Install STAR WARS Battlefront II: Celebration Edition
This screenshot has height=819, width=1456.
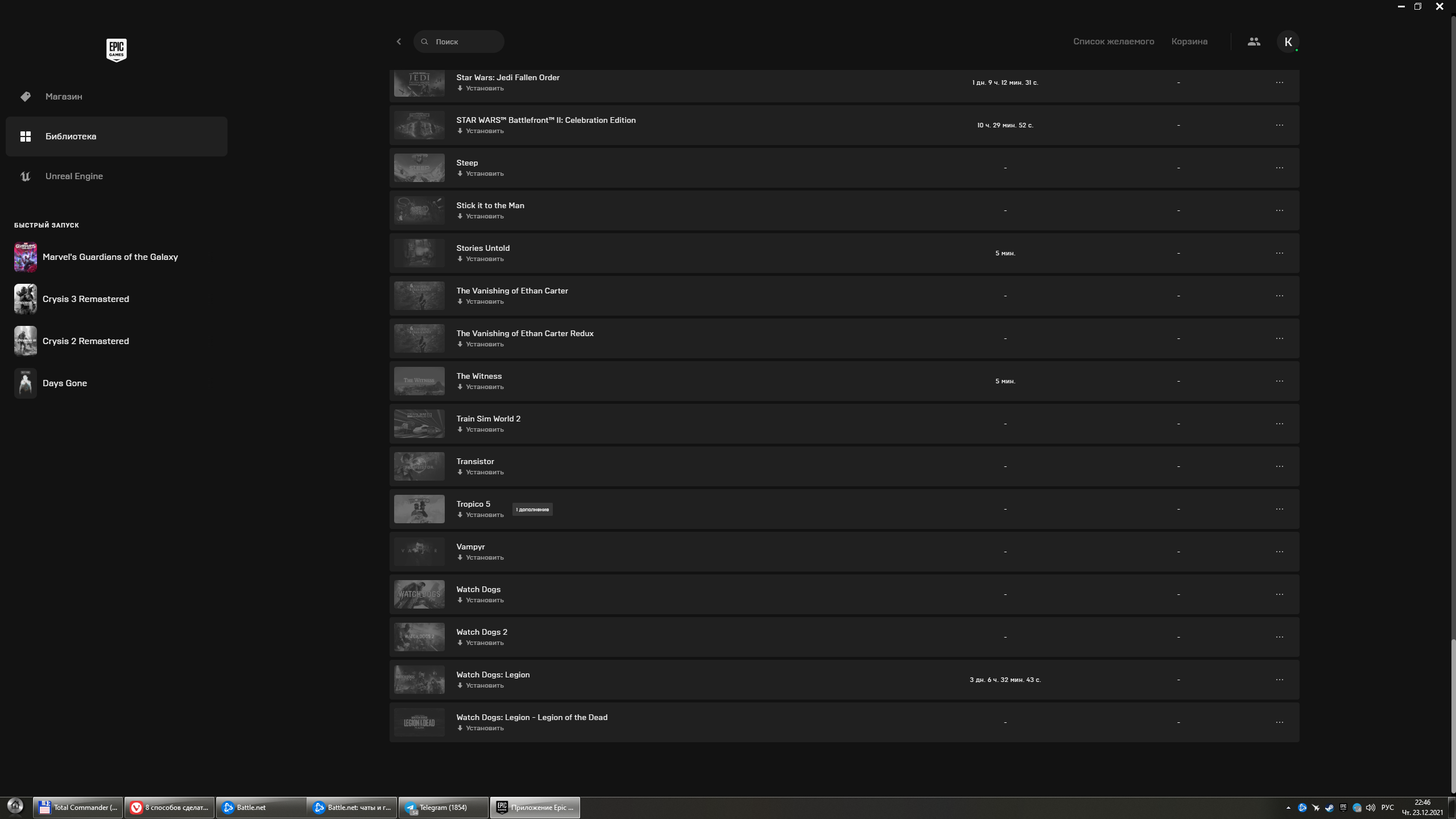tap(481, 131)
